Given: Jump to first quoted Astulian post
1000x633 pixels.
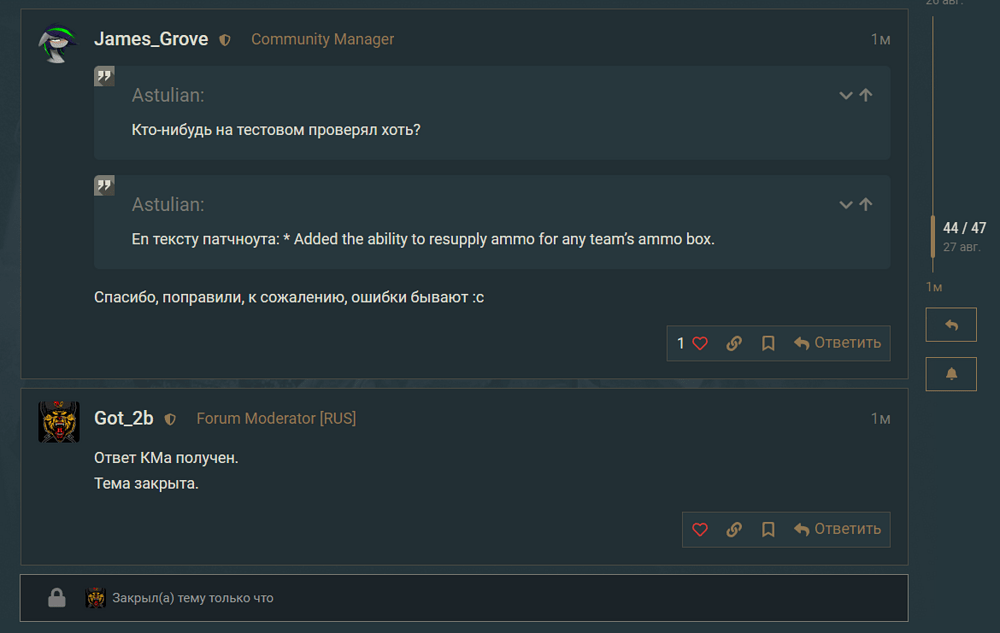Looking at the screenshot, I should pos(866,95).
